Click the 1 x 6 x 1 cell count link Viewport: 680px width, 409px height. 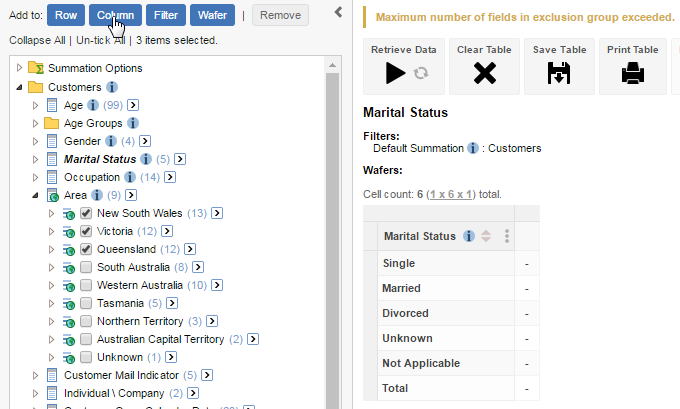click(x=453, y=194)
